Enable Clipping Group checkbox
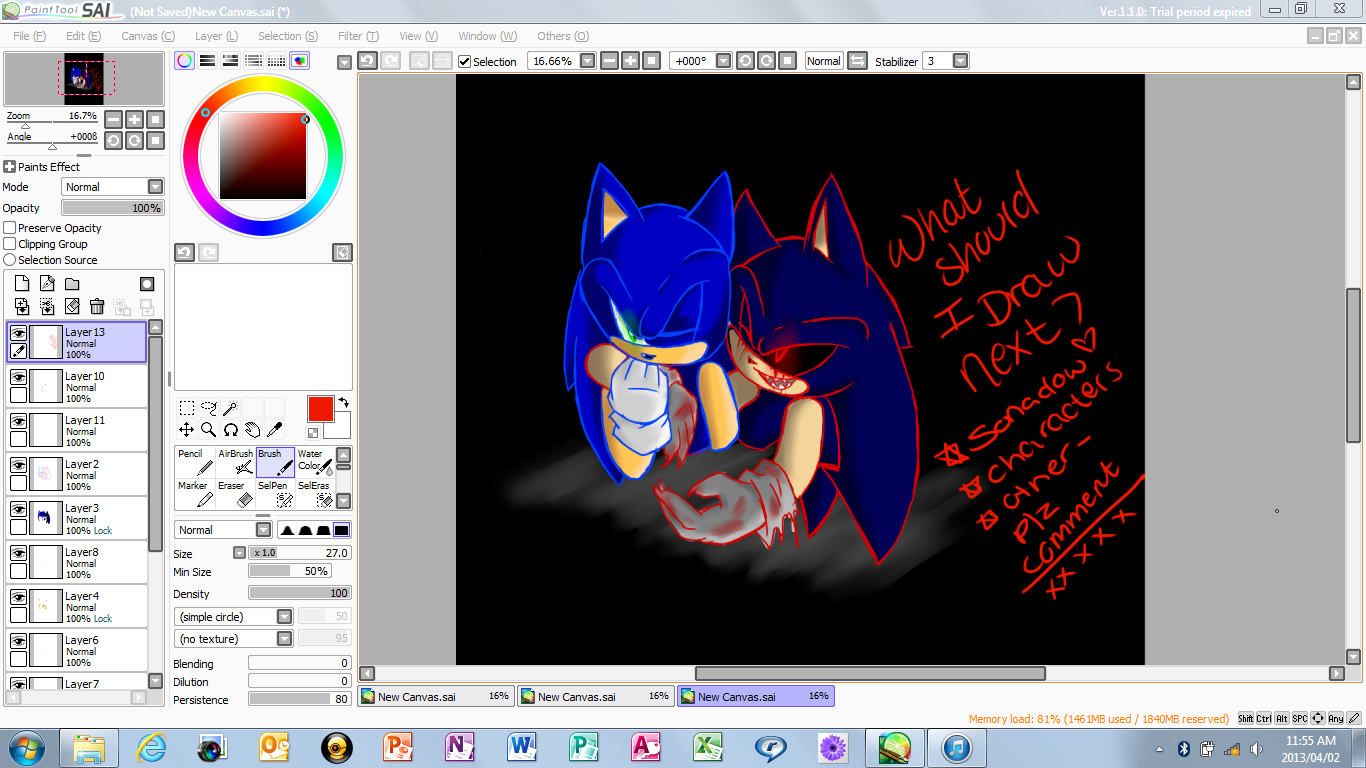Image resolution: width=1366 pixels, height=768 pixels. pyautogui.click(x=10, y=244)
